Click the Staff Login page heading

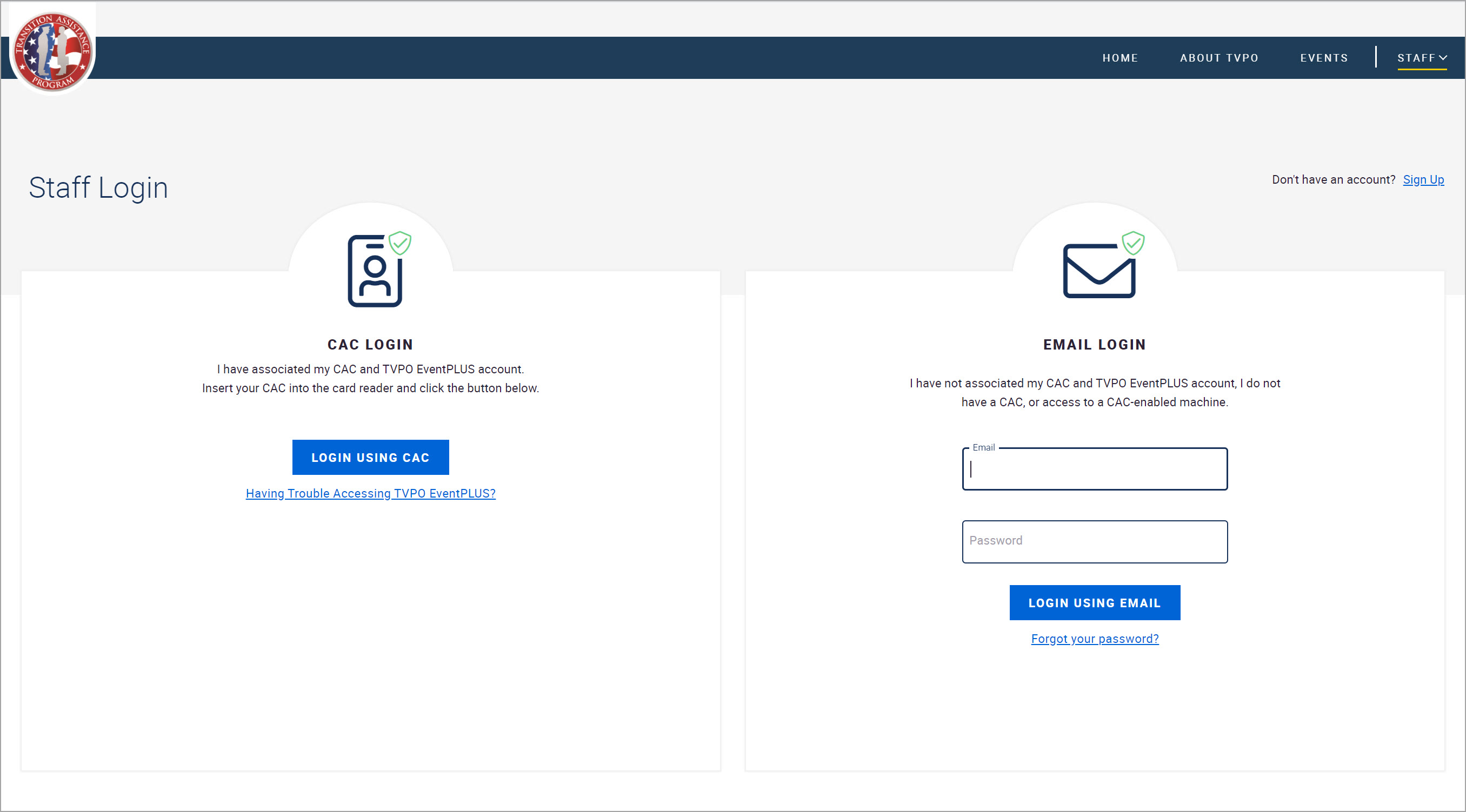pos(98,187)
